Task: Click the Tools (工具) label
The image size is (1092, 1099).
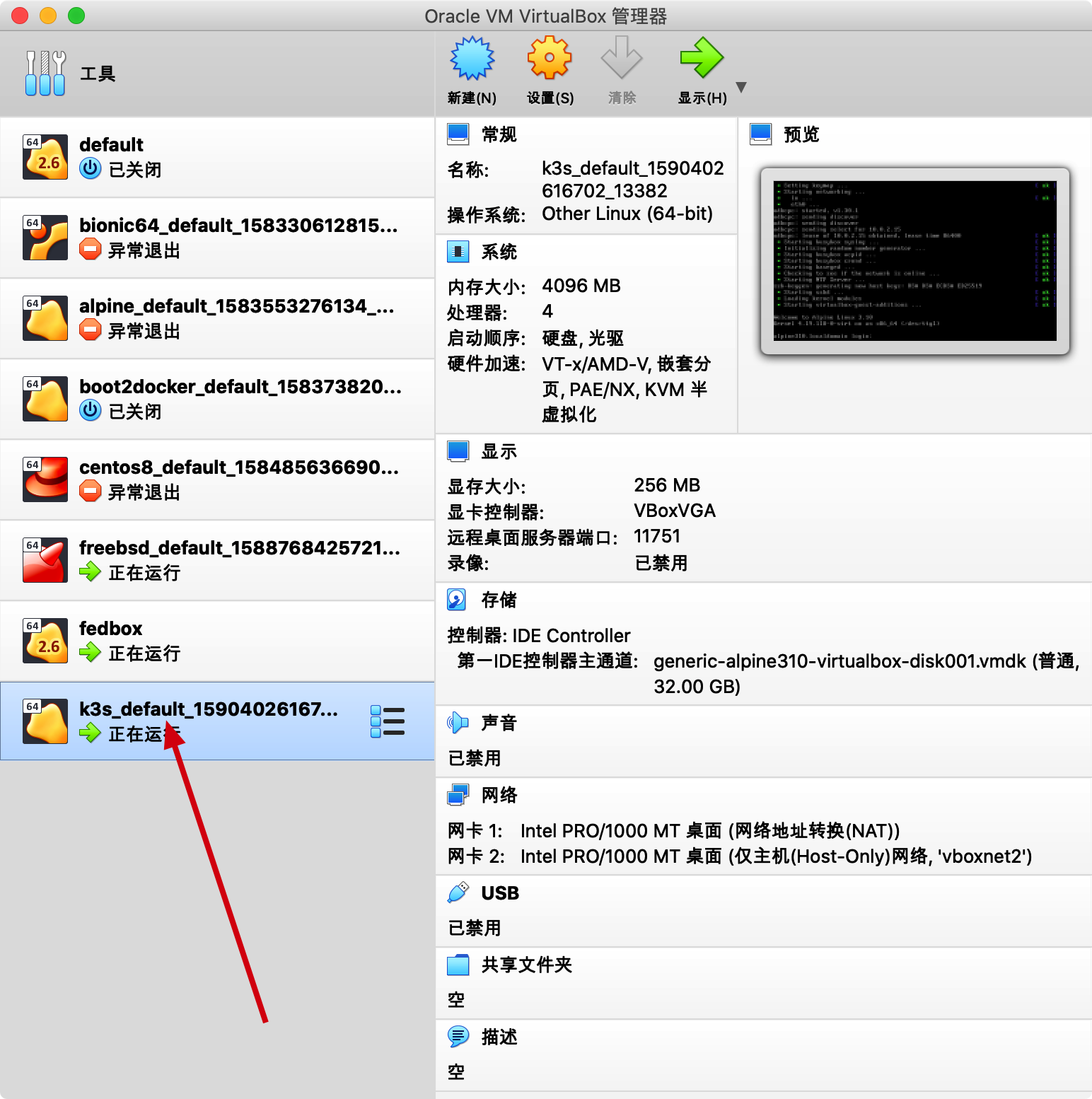Action: [98, 74]
